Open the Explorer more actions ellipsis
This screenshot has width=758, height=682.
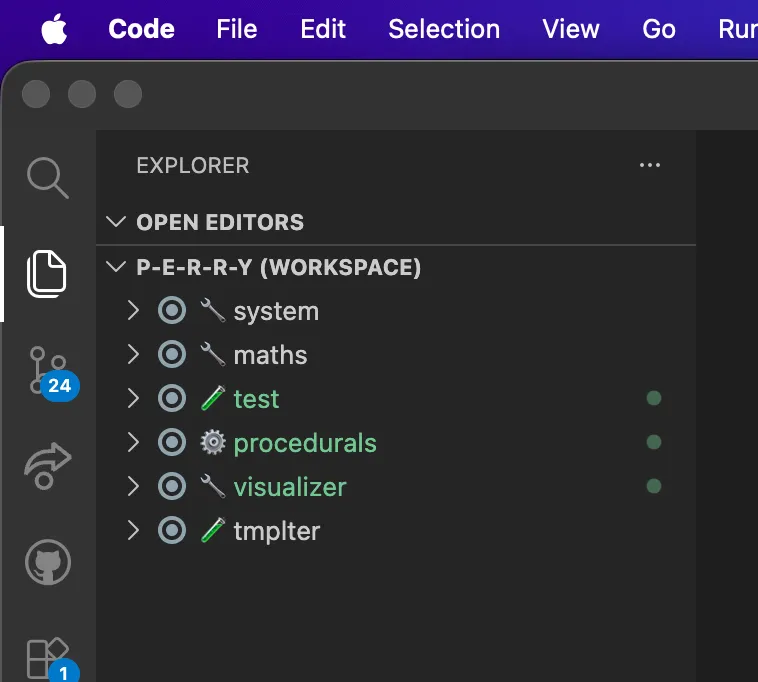tap(650, 165)
